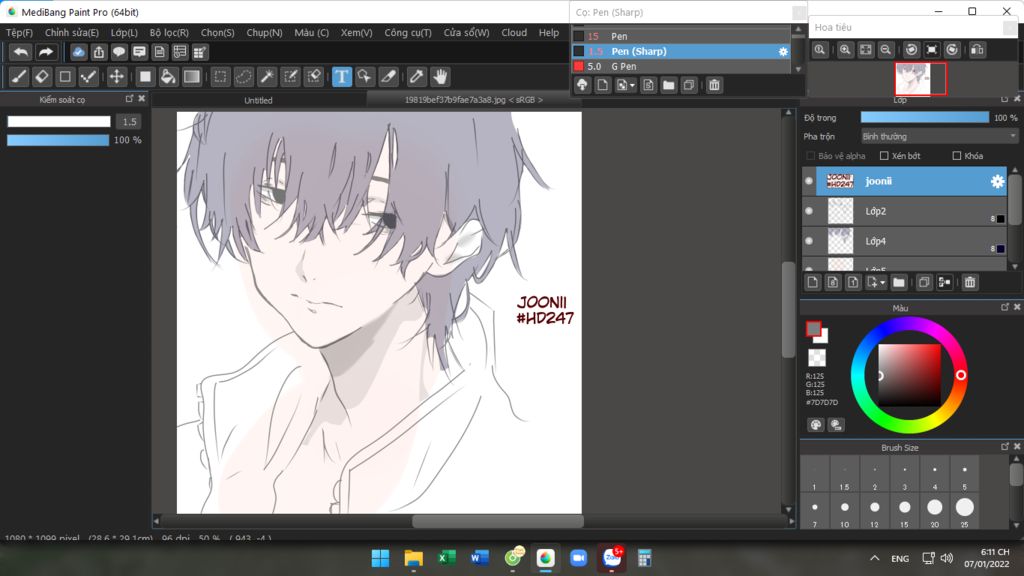Hide the joonii layer visibility

pos(809,182)
